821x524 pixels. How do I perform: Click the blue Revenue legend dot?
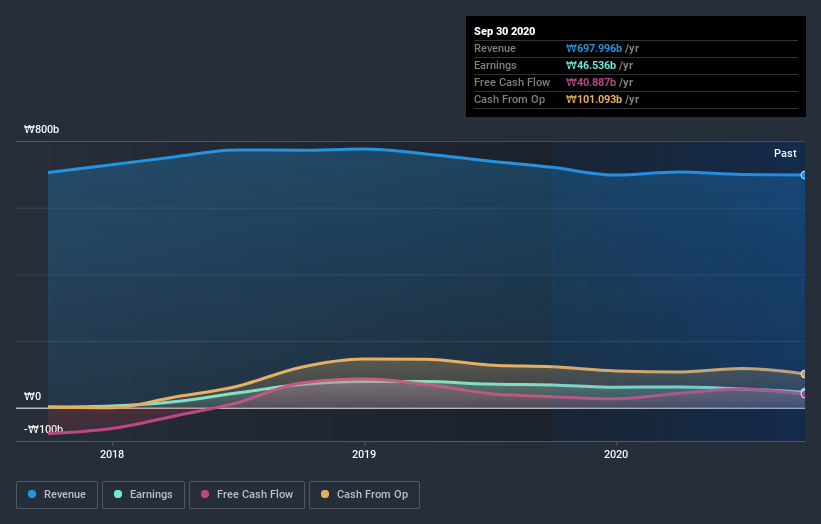pyautogui.click(x=32, y=494)
